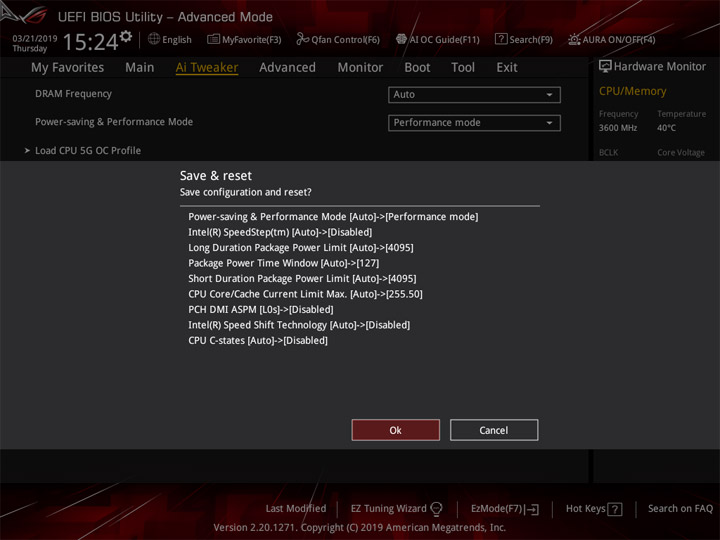Open the Search on FAQ link

tap(680, 508)
